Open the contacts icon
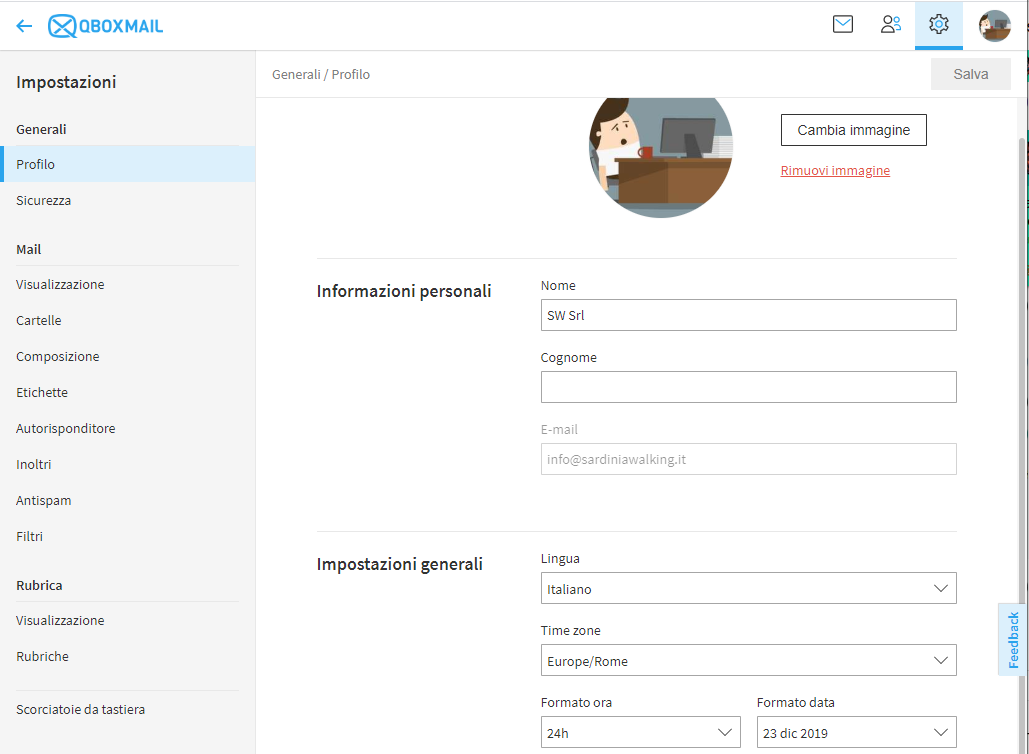This screenshot has height=754, width=1029. point(890,25)
